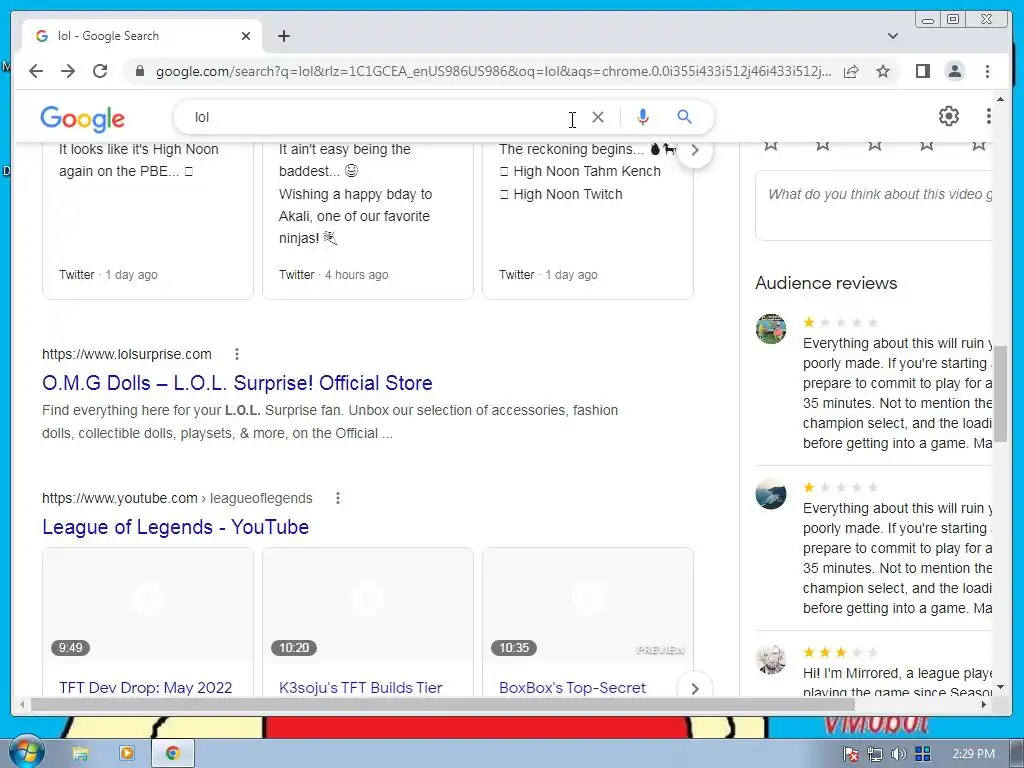Open Google apps menu dots
This screenshot has width=1024, height=768.
coord(989,116)
